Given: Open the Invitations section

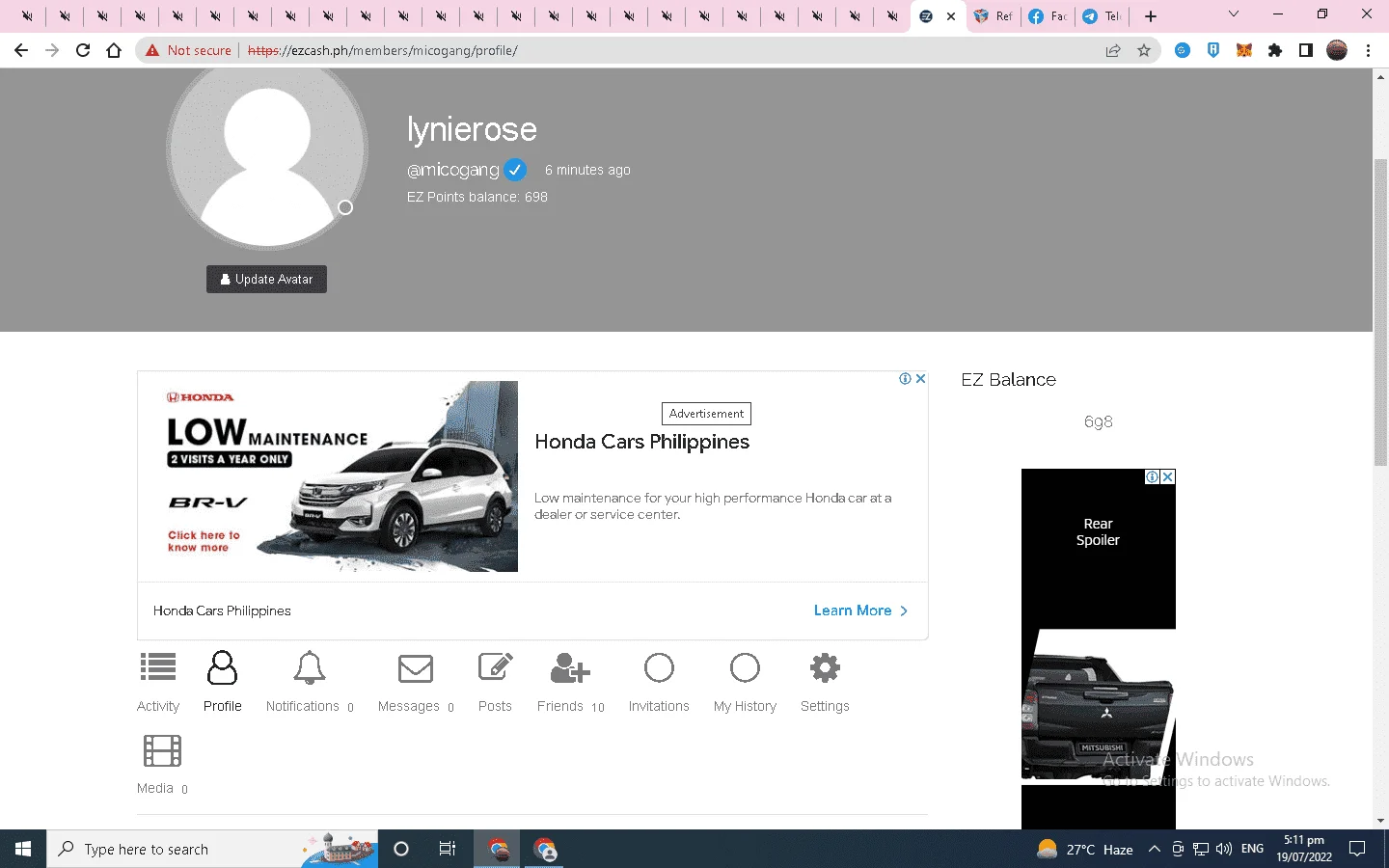Looking at the screenshot, I should [659, 682].
